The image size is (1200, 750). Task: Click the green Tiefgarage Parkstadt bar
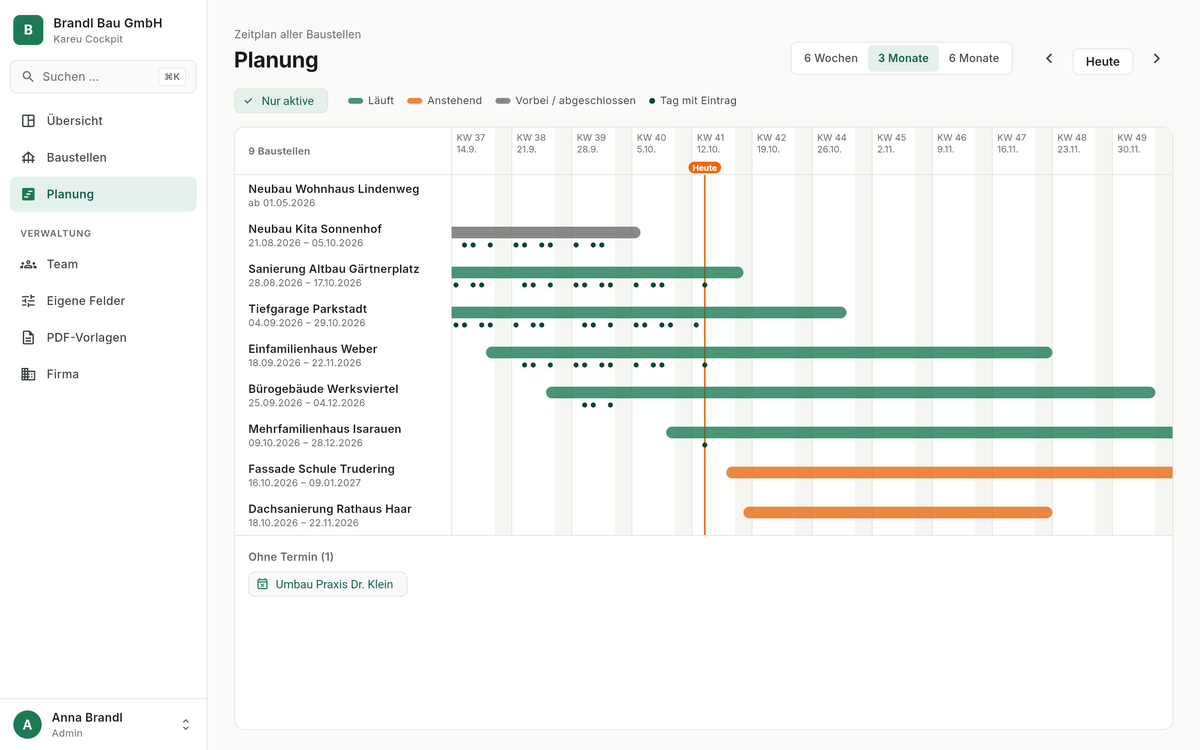click(649, 312)
